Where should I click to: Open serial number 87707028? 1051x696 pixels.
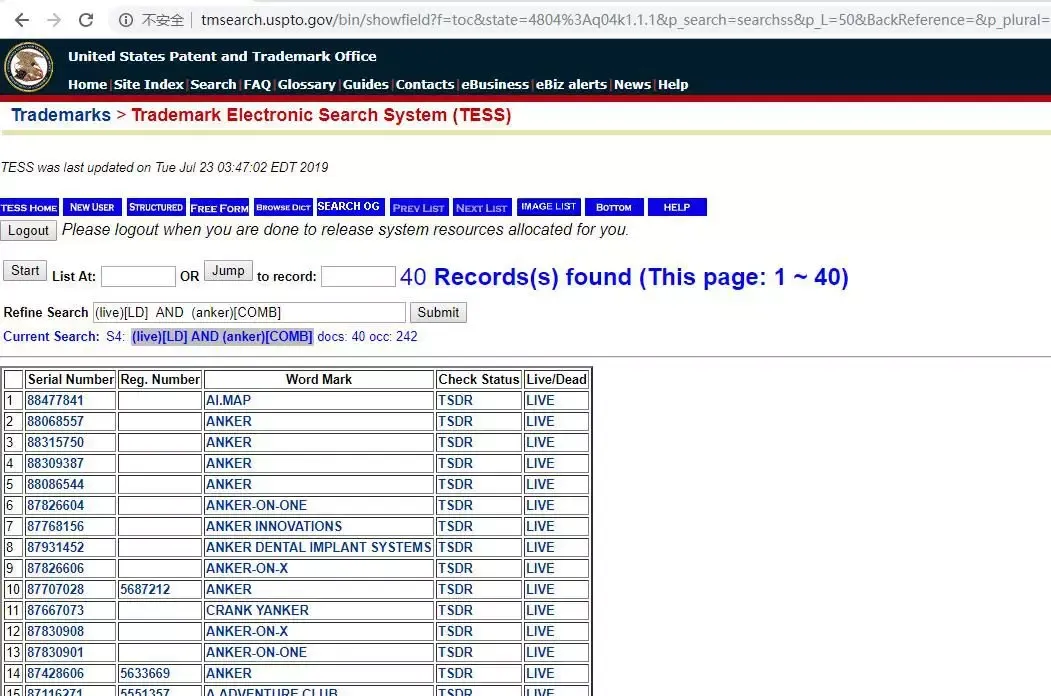pos(55,589)
